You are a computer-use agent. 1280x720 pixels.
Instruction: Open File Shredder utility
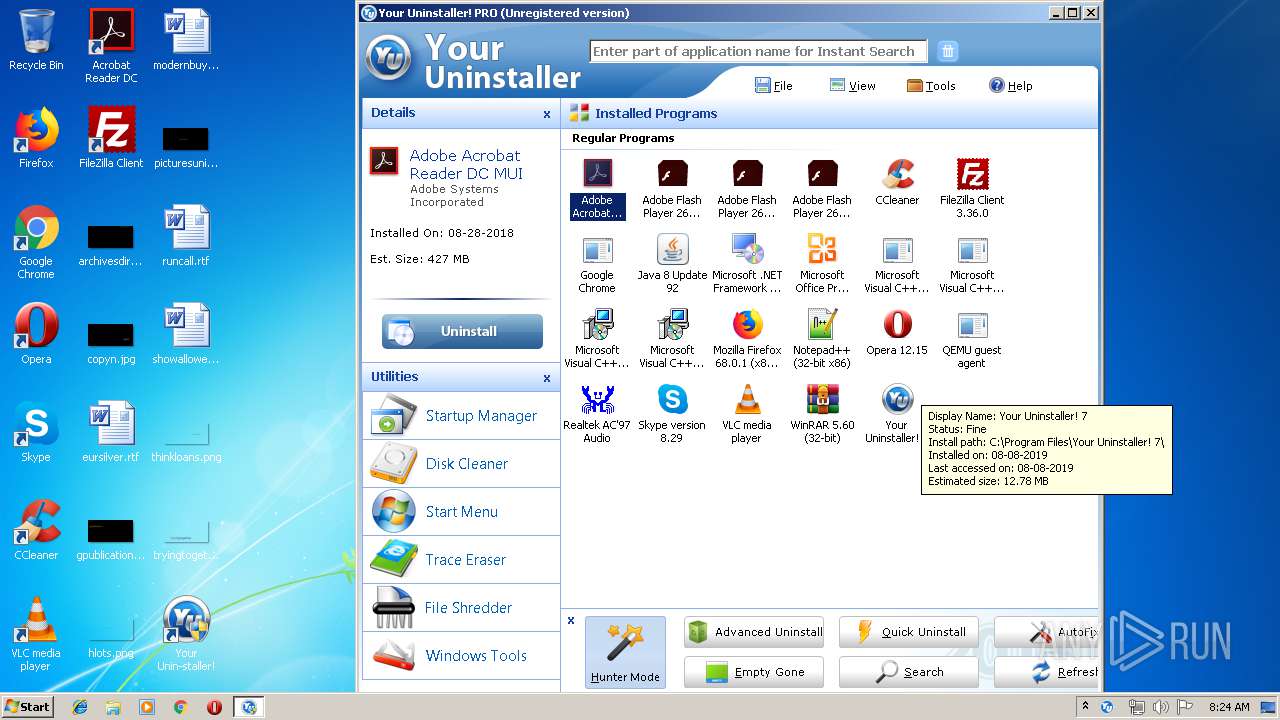point(461,608)
